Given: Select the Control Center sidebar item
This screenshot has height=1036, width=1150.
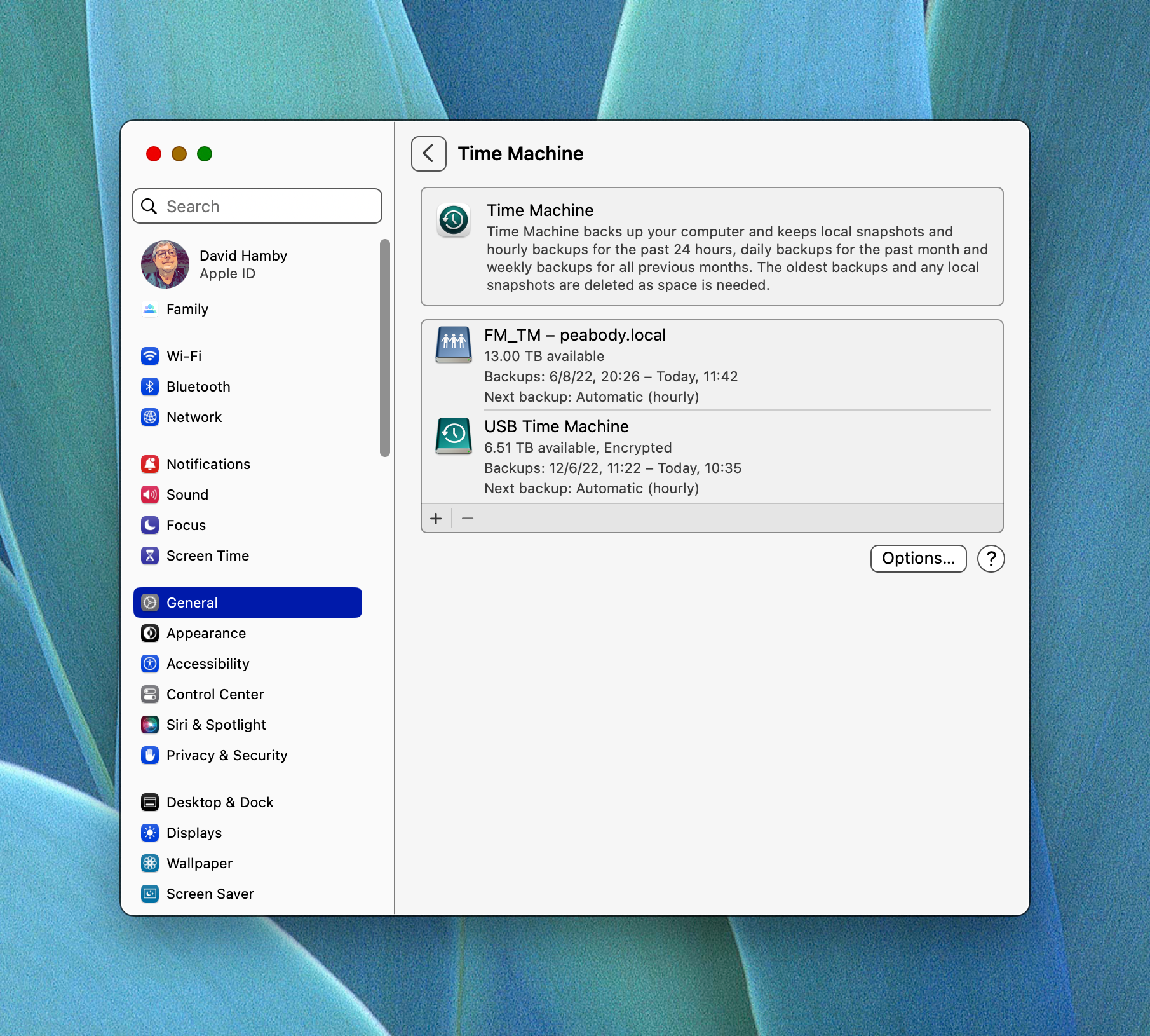Looking at the screenshot, I should [215, 694].
